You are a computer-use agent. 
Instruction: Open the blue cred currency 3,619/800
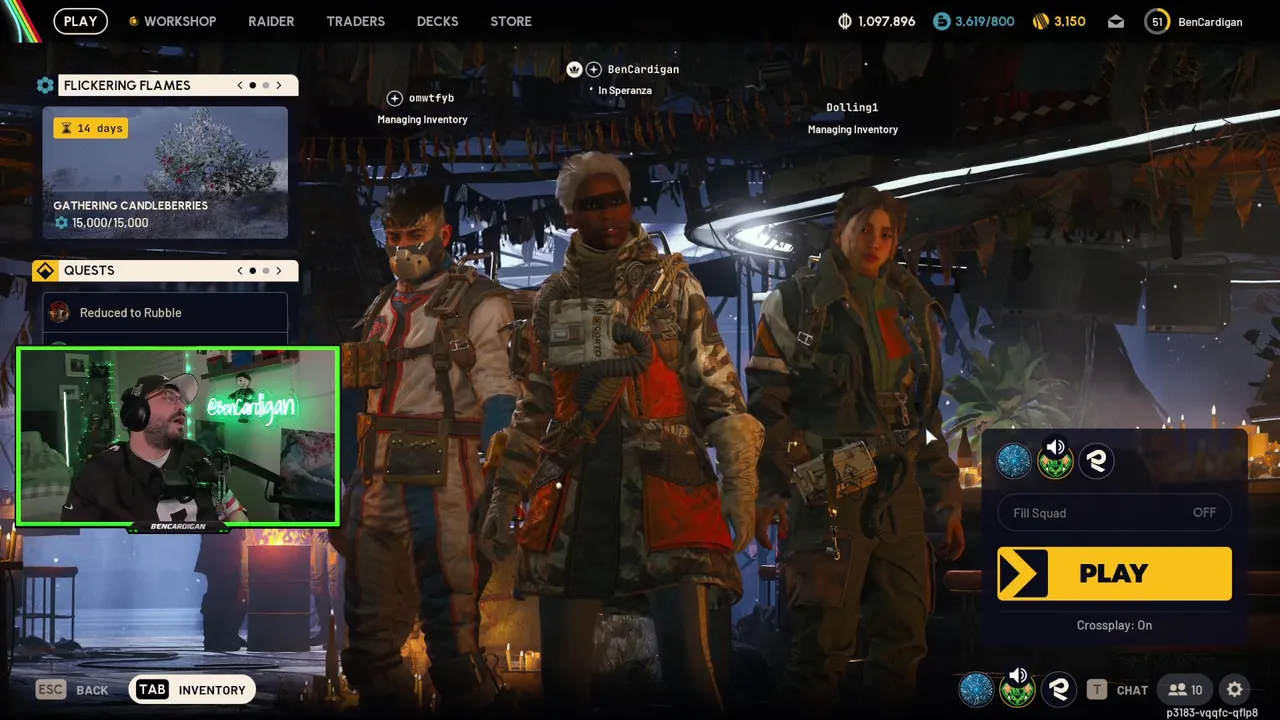[973, 21]
